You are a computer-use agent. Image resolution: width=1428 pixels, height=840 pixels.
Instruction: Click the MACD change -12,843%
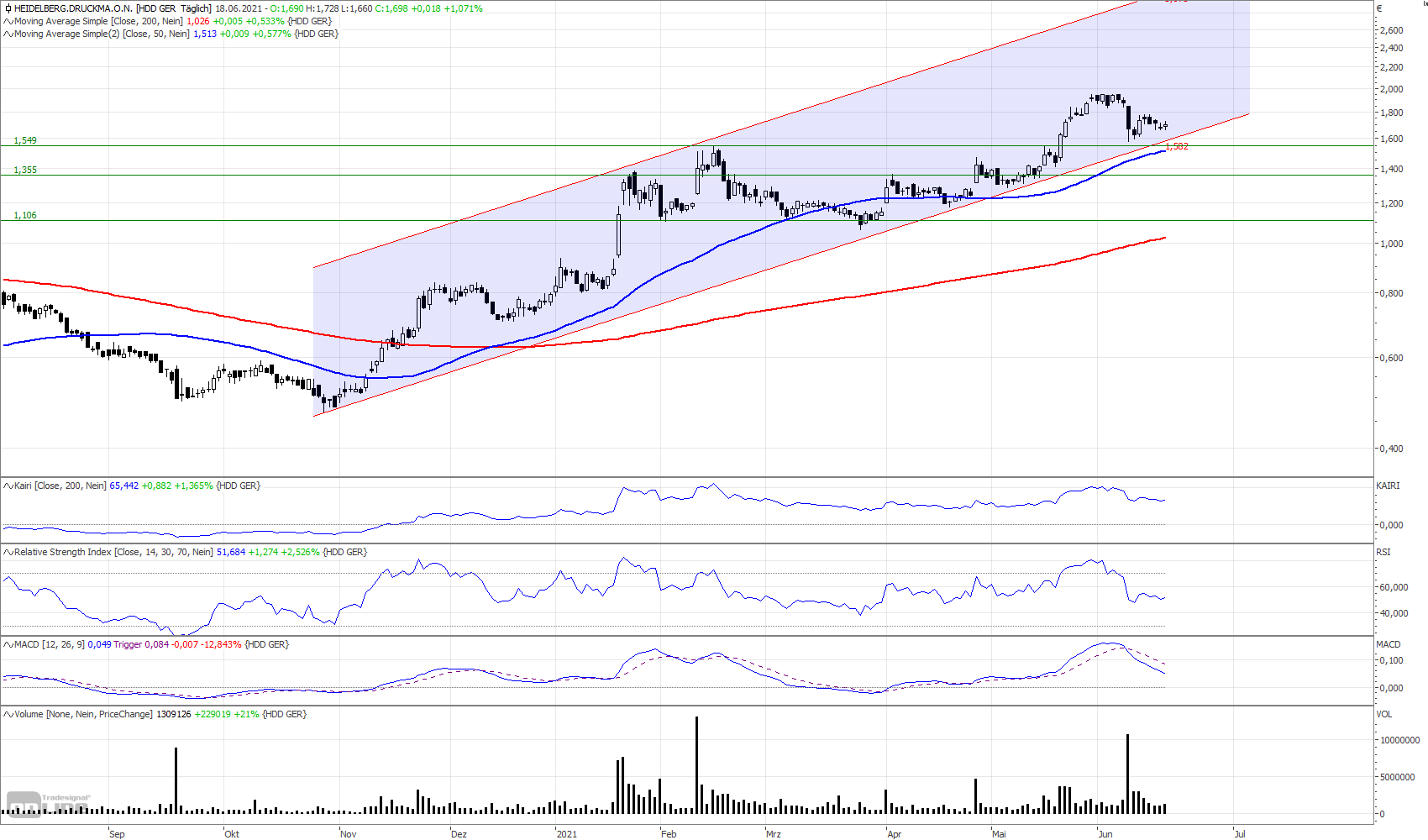(222, 644)
